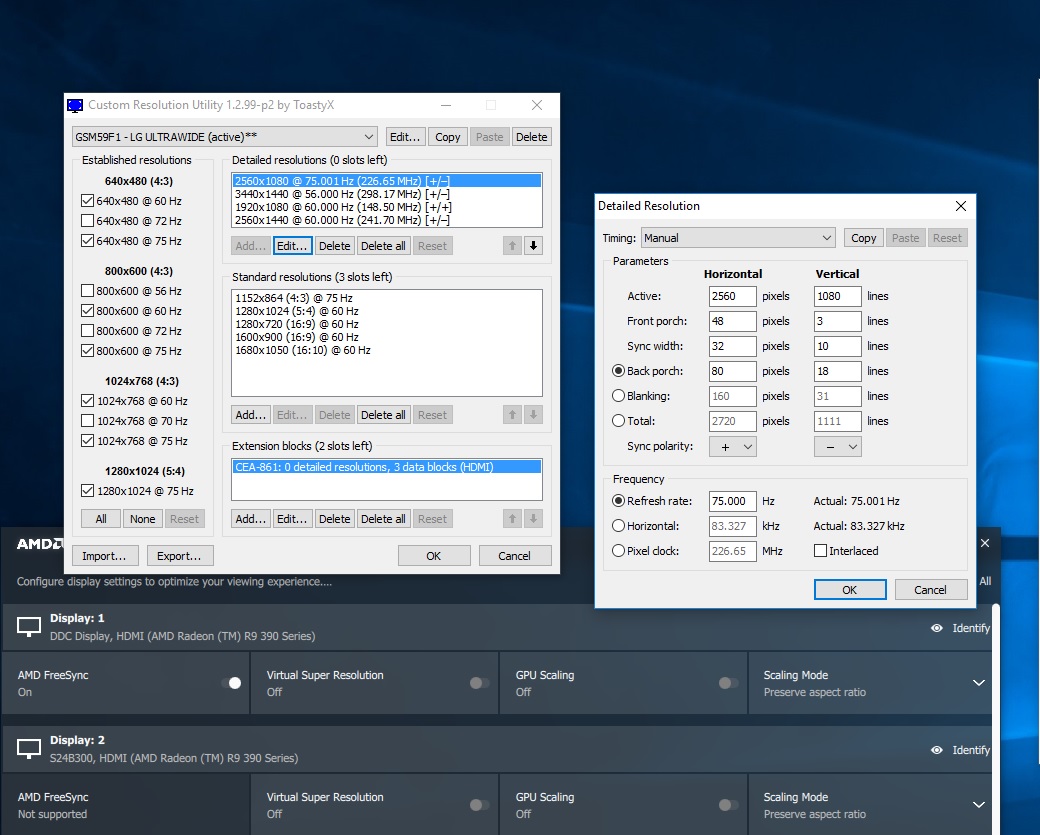Click Display 2 monitor icon
Viewport: 1040px width, 835px height.
pyautogui.click(x=29, y=749)
